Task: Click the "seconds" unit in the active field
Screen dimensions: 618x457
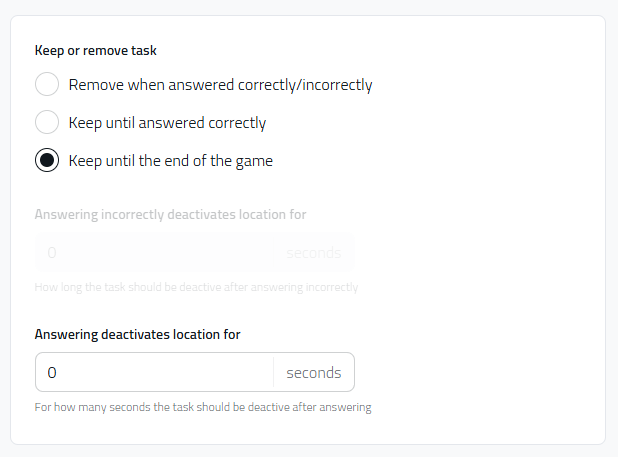Action: (313, 373)
